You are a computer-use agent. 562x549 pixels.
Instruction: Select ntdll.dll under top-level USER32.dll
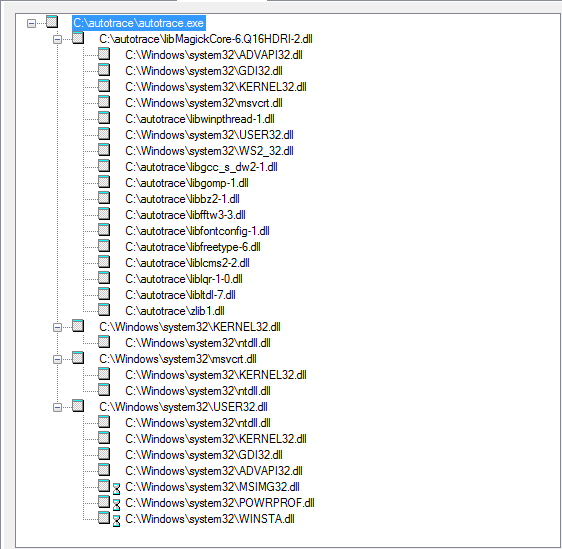[x=198, y=423]
